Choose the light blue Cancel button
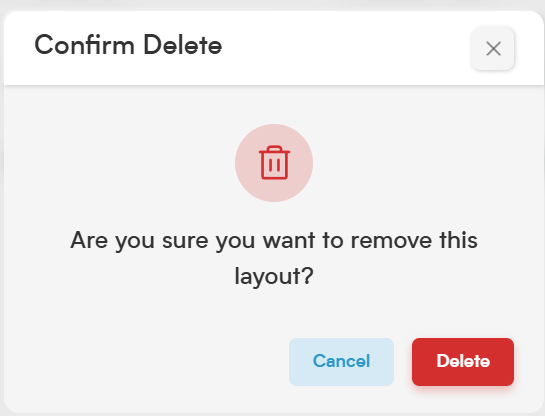Screen dimensions: 545x416 point(341,361)
